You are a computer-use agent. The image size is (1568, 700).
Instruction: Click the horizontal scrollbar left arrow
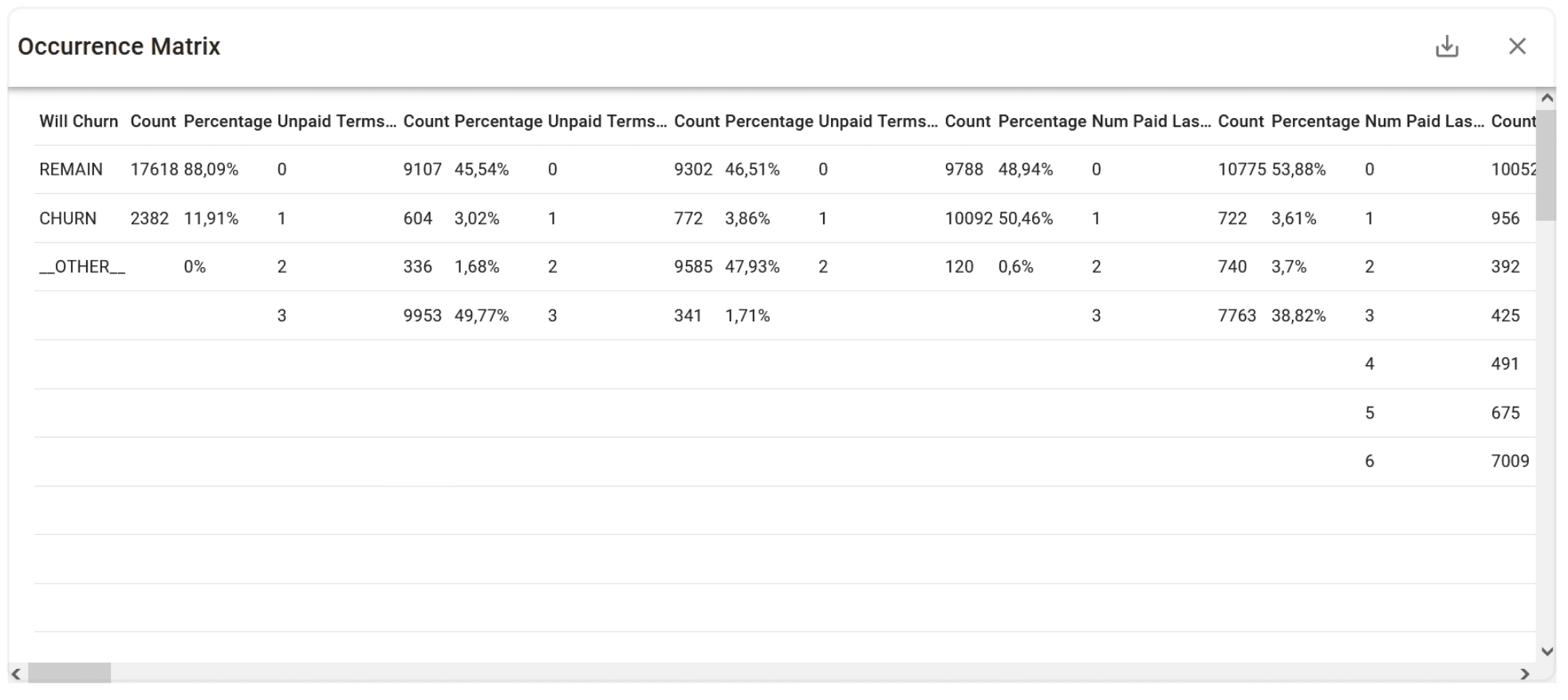[x=17, y=674]
